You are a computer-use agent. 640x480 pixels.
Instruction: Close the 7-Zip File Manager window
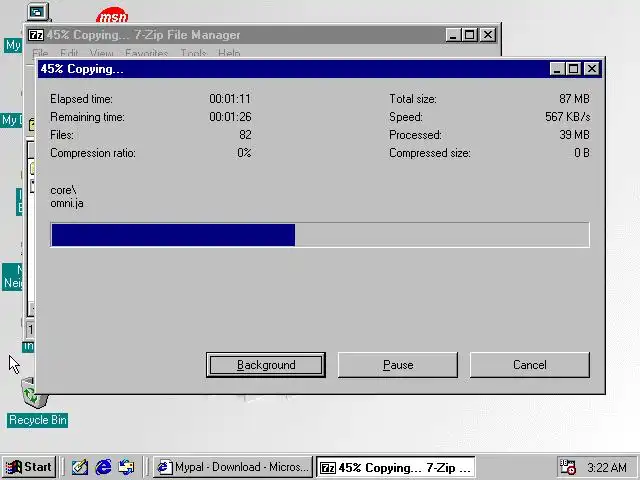[x=488, y=35]
